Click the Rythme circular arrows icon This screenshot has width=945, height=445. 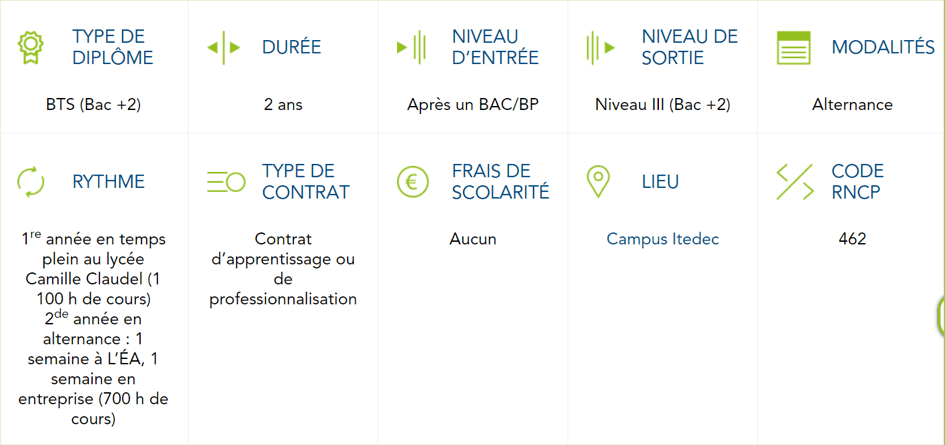tap(30, 181)
